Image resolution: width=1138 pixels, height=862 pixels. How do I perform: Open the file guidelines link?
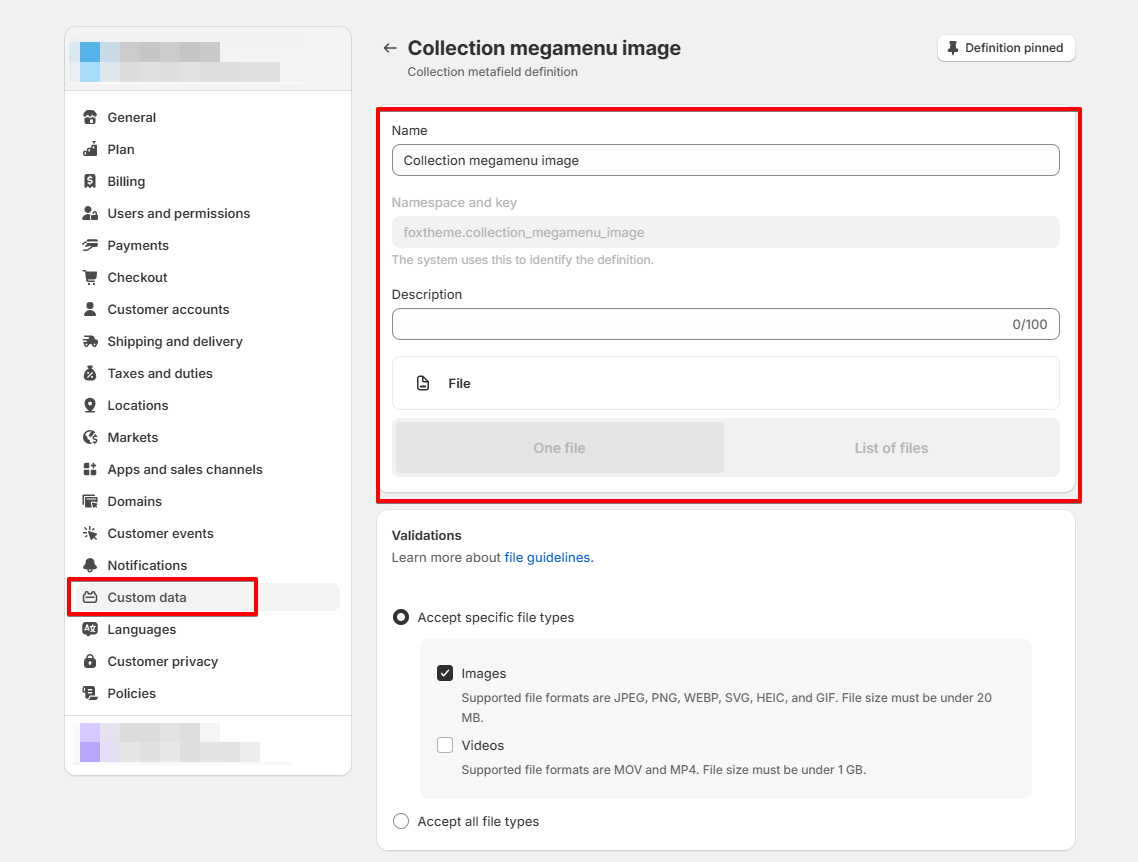tap(549, 557)
